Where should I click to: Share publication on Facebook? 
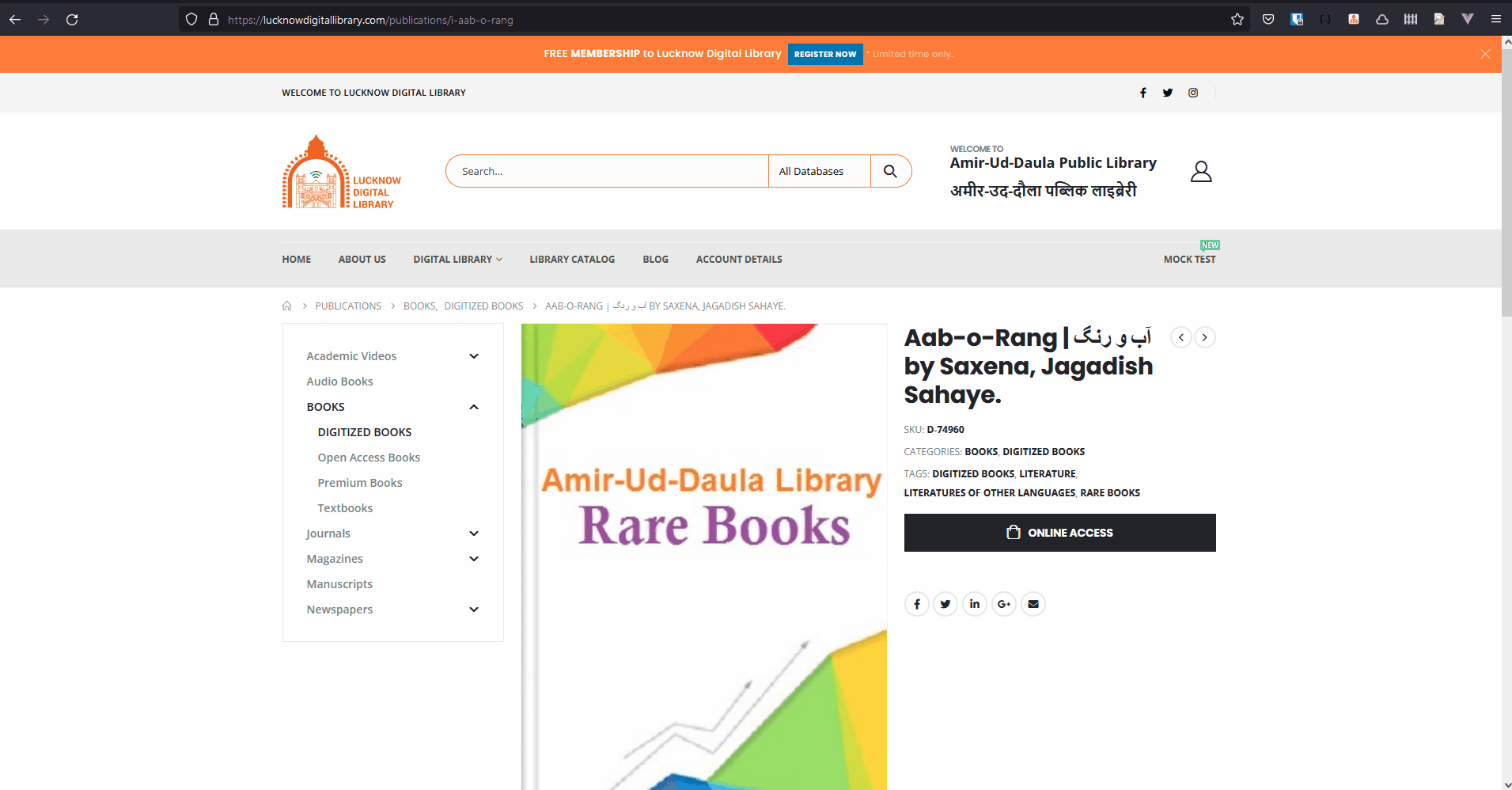tap(916, 604)
